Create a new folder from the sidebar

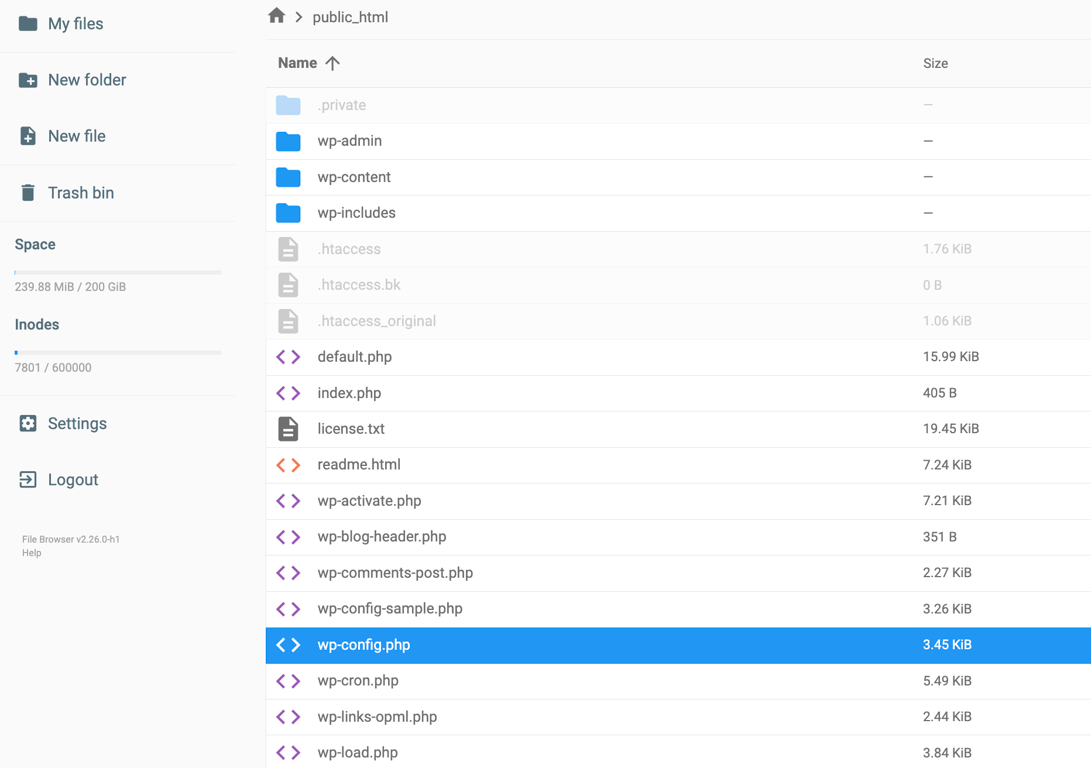pos(29,80)
